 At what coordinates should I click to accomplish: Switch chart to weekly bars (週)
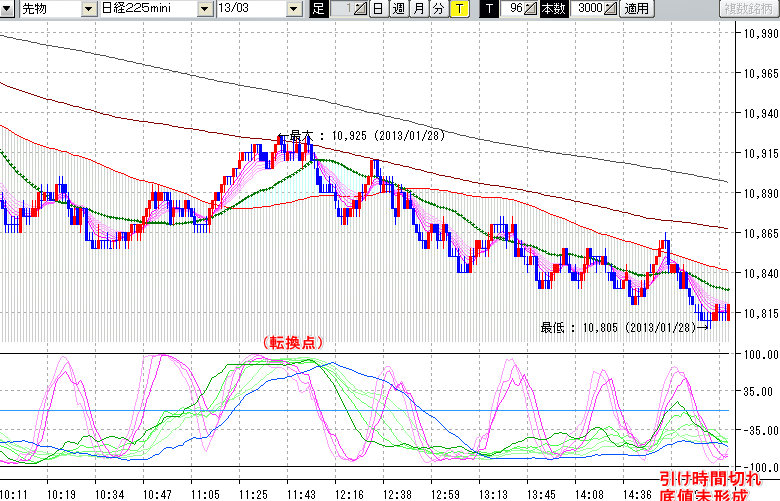pos(398,9)
